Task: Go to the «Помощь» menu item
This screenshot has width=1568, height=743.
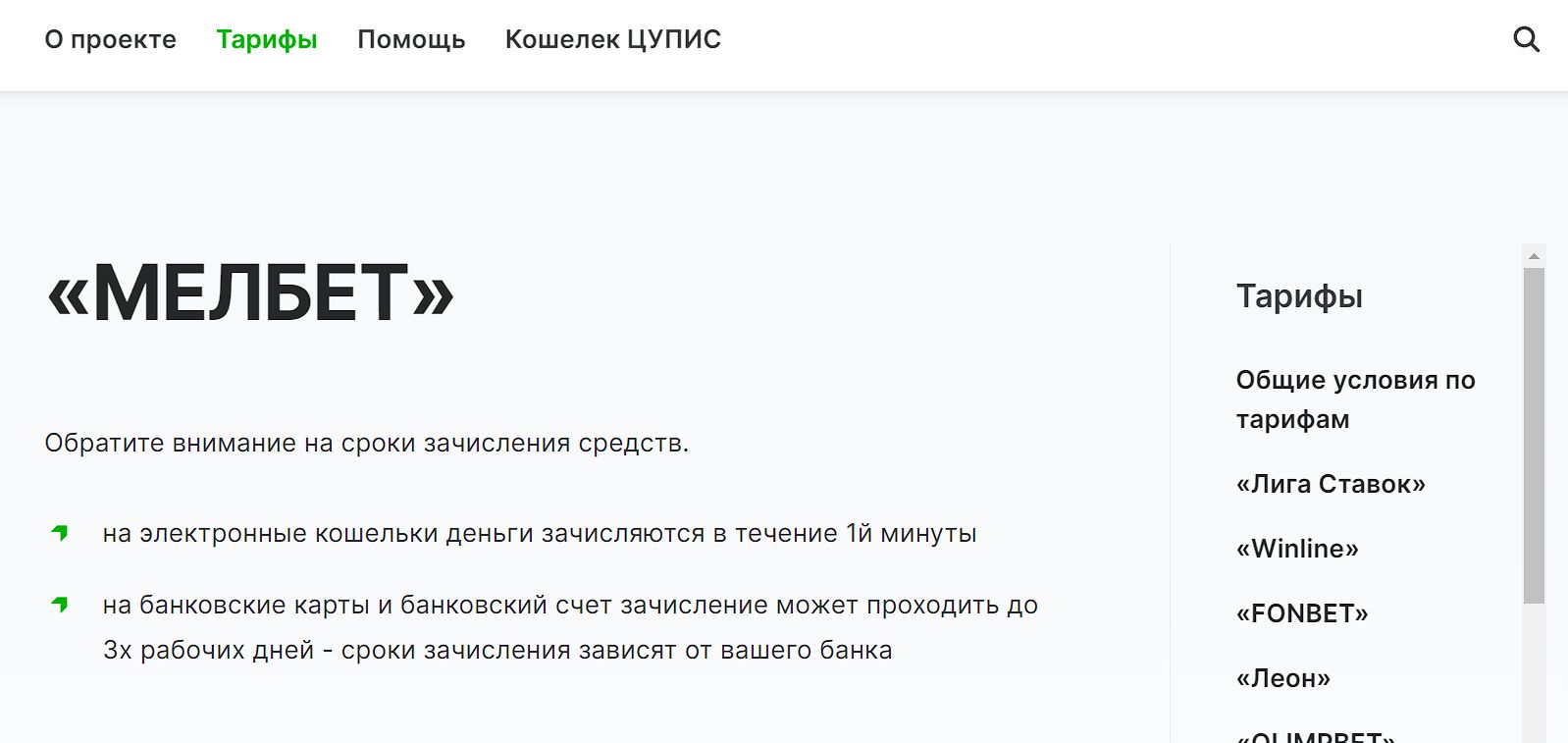Action: 411,39
